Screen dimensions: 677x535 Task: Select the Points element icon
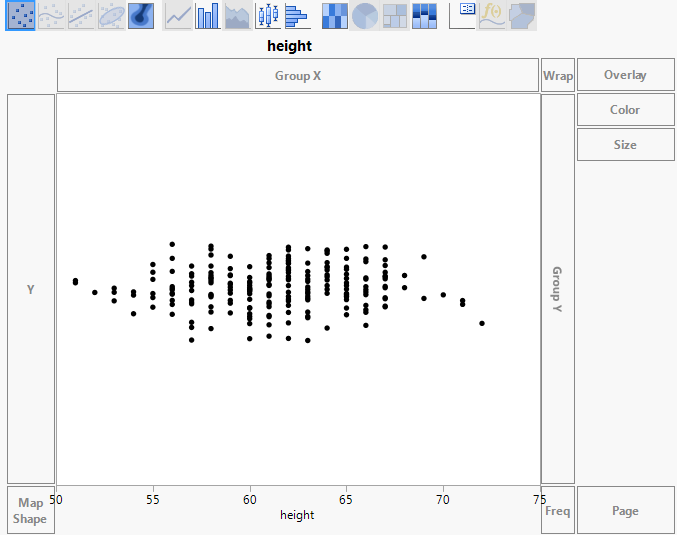point(20,16)
